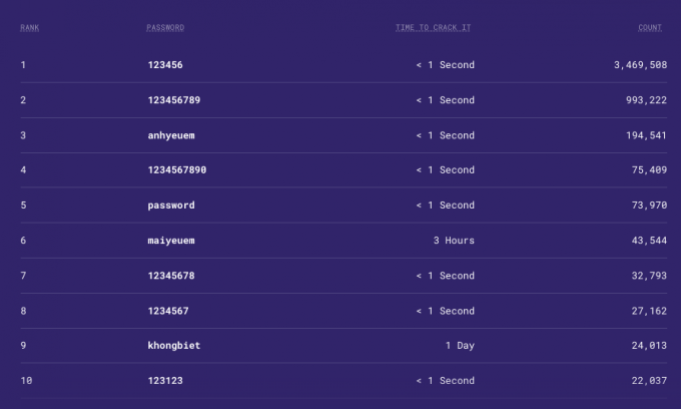Click the 993,222 count value
The image size is (681, 409).
click(x=646, y=100)
